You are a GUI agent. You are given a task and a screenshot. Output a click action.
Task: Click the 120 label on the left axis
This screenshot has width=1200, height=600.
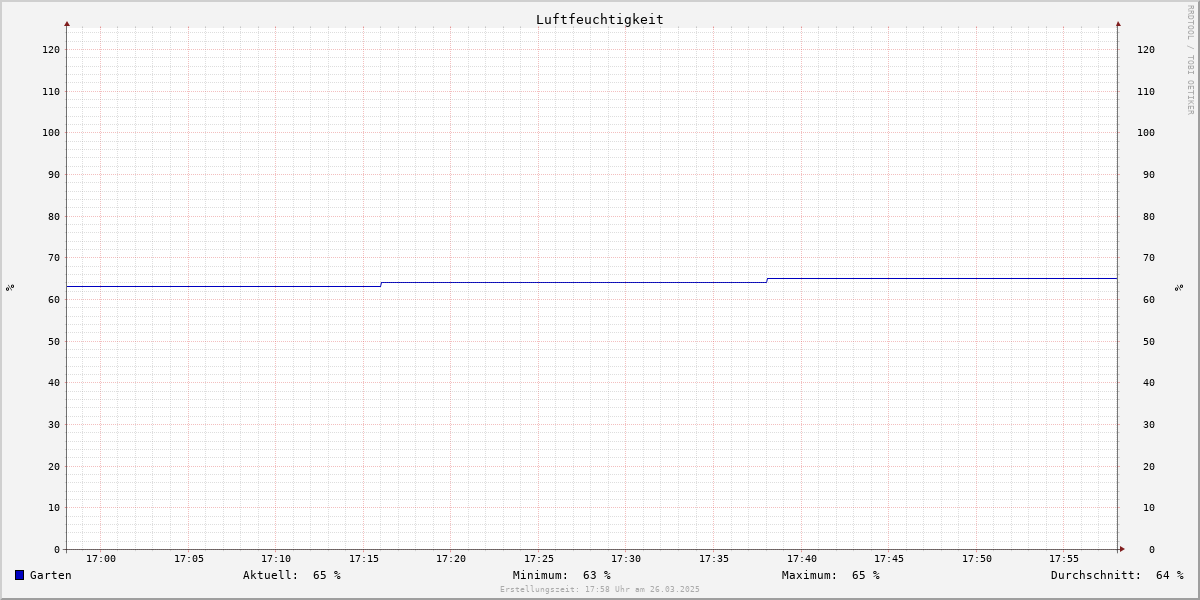pos(51,50)
